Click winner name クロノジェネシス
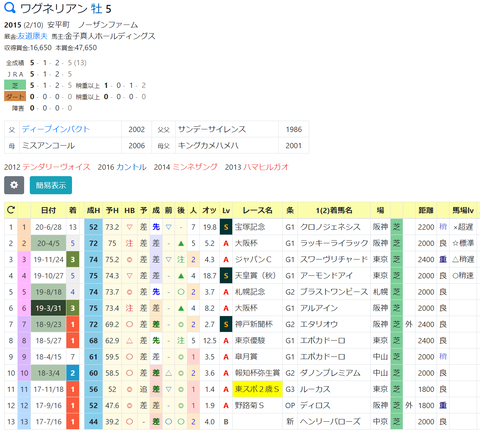The image size is (480, 433). pyautogui.click(x=330, y=227)
